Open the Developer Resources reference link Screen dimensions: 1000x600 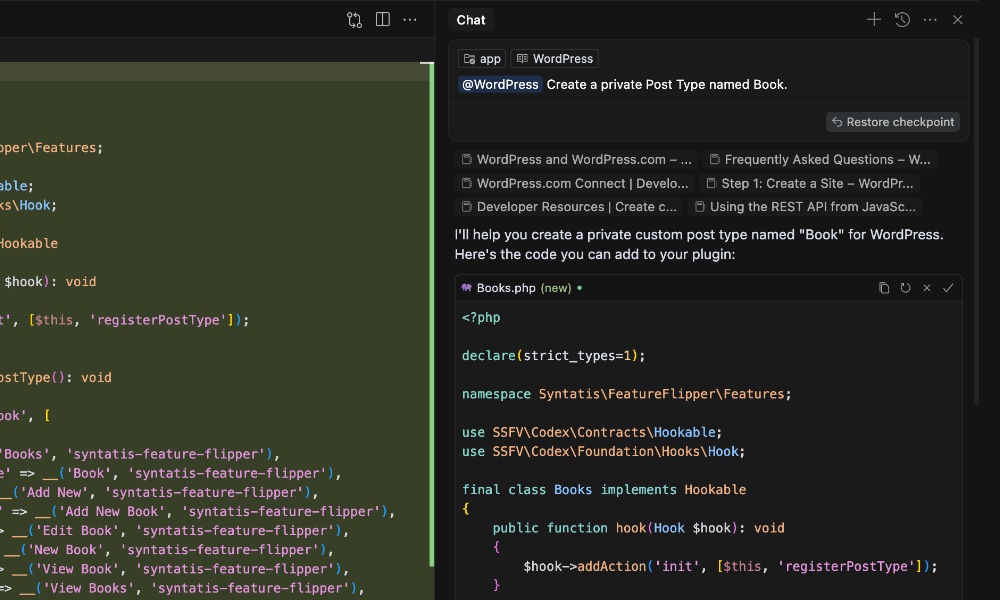(569, 207)
